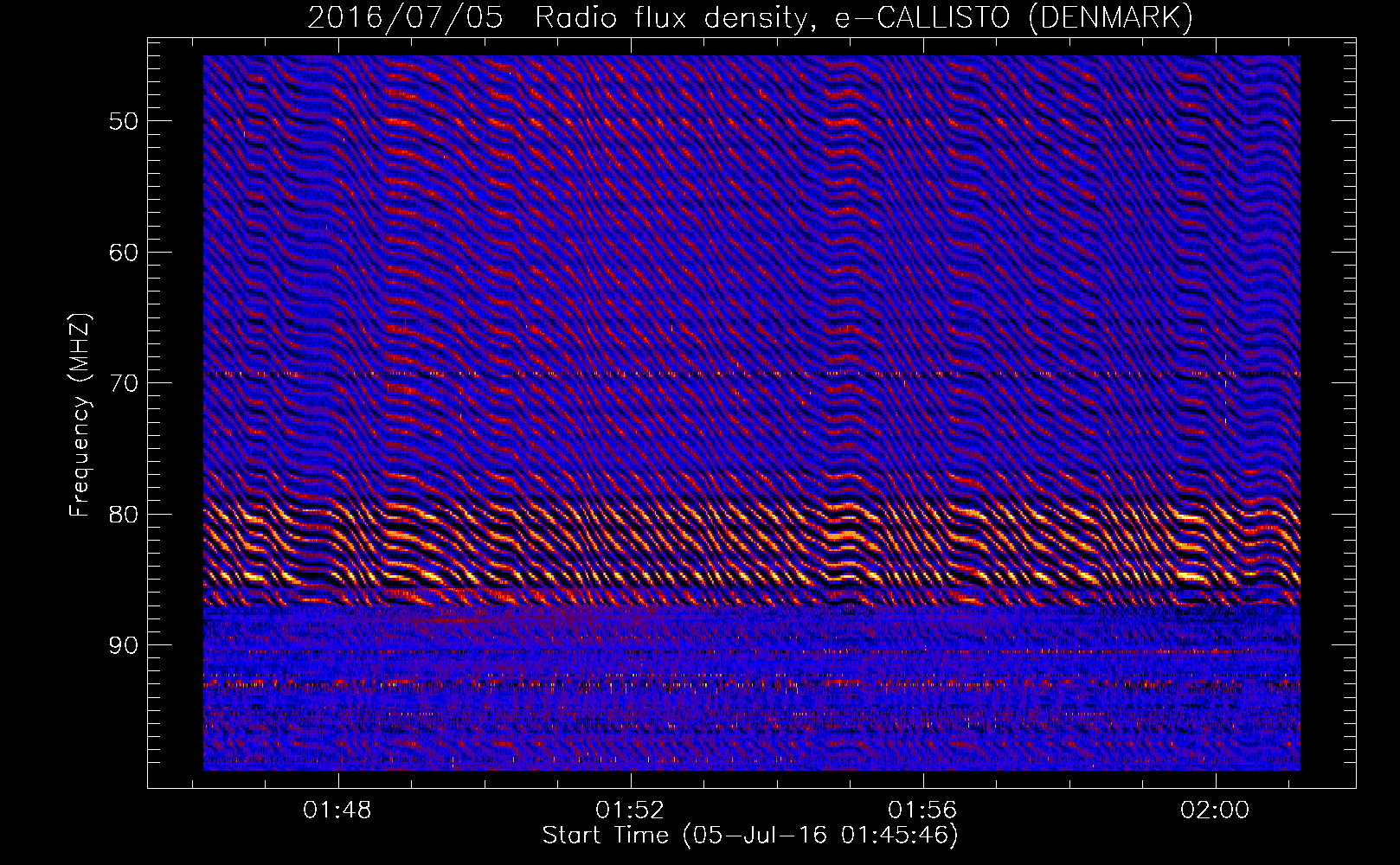Click the 01:52 time tick label

pyautogui.click(x=630, y=810)
